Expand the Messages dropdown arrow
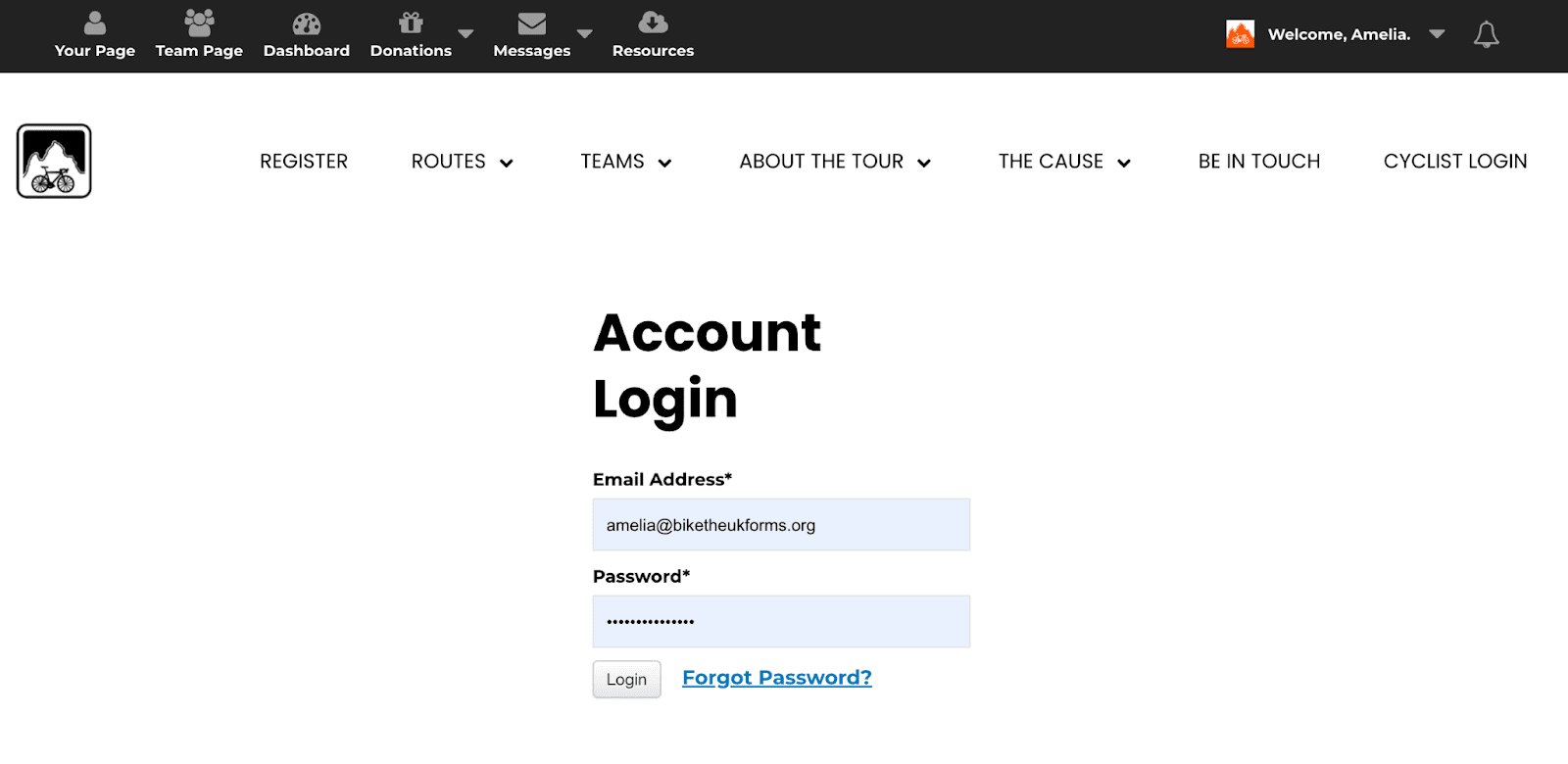 [585, 34]
